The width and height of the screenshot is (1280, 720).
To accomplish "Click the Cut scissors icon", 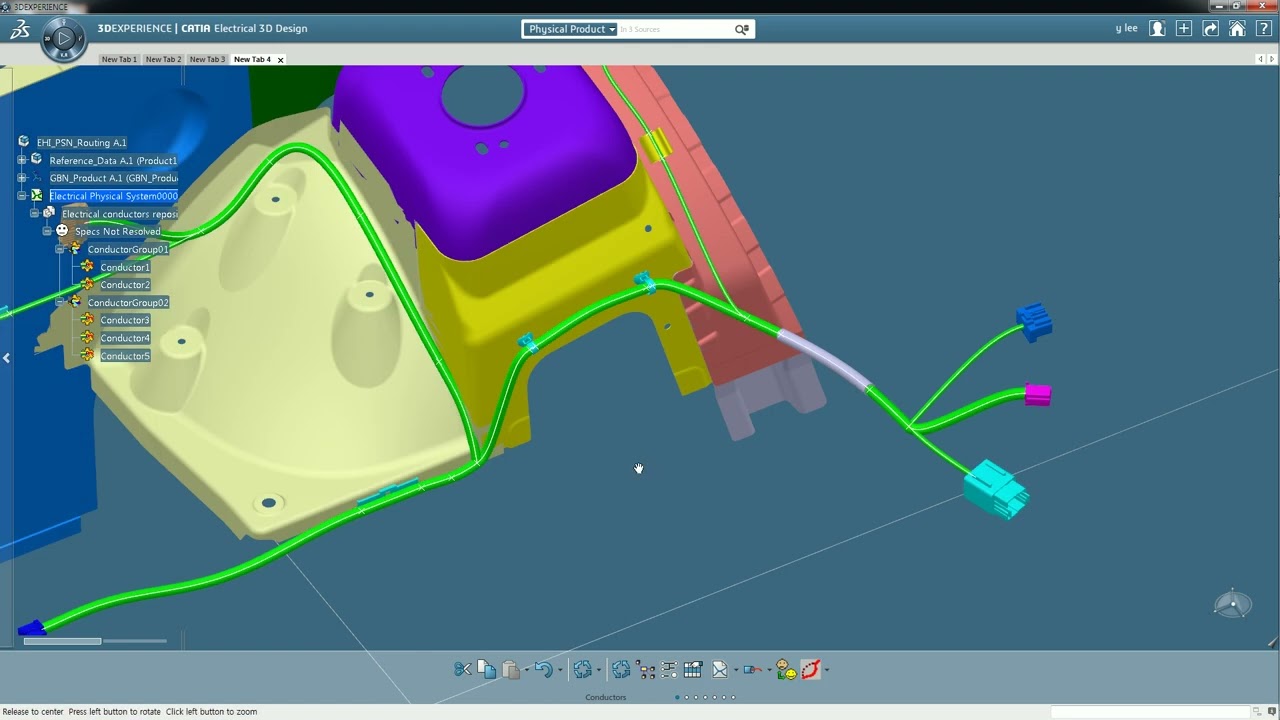I will [463, 669].
